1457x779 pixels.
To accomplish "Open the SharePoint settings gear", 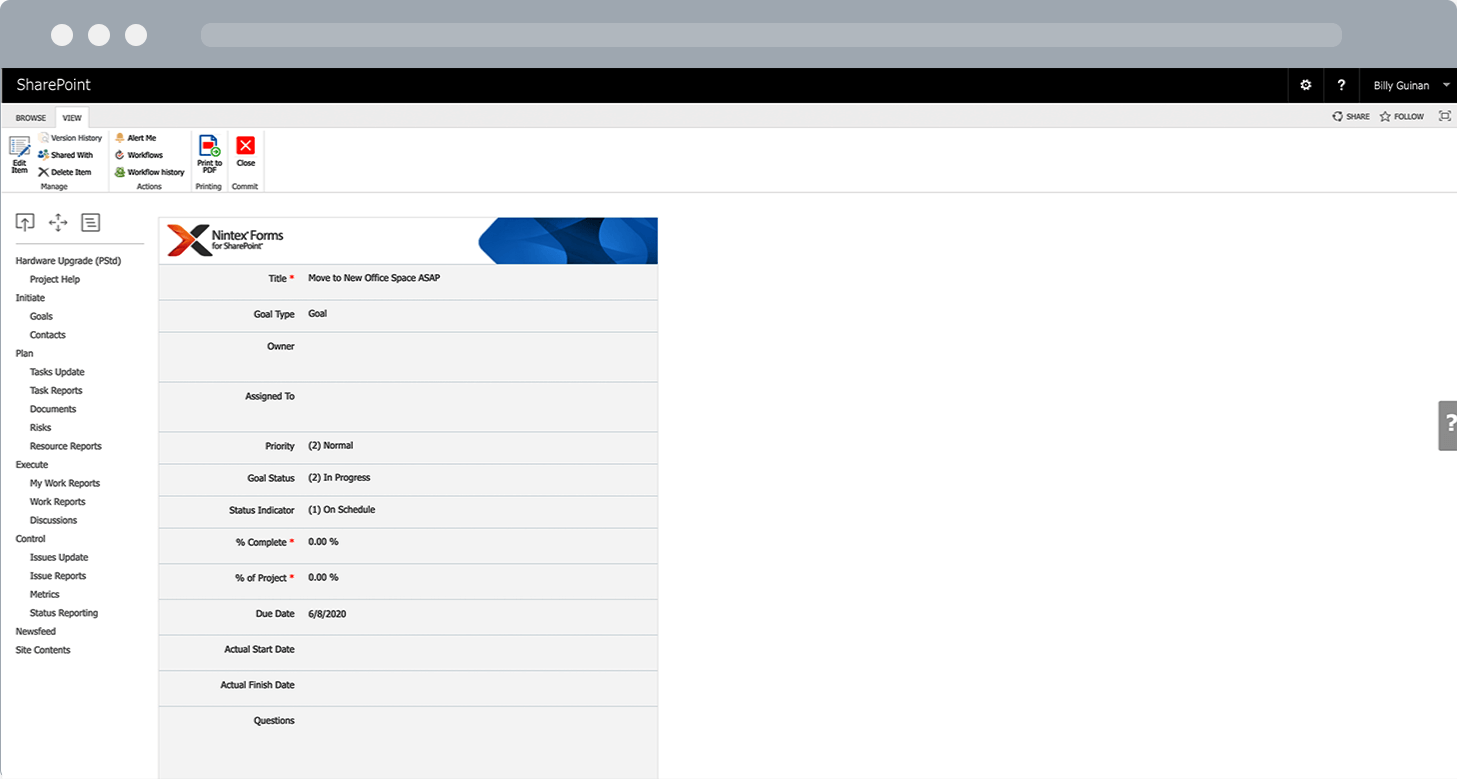I will pos(1305,86).
